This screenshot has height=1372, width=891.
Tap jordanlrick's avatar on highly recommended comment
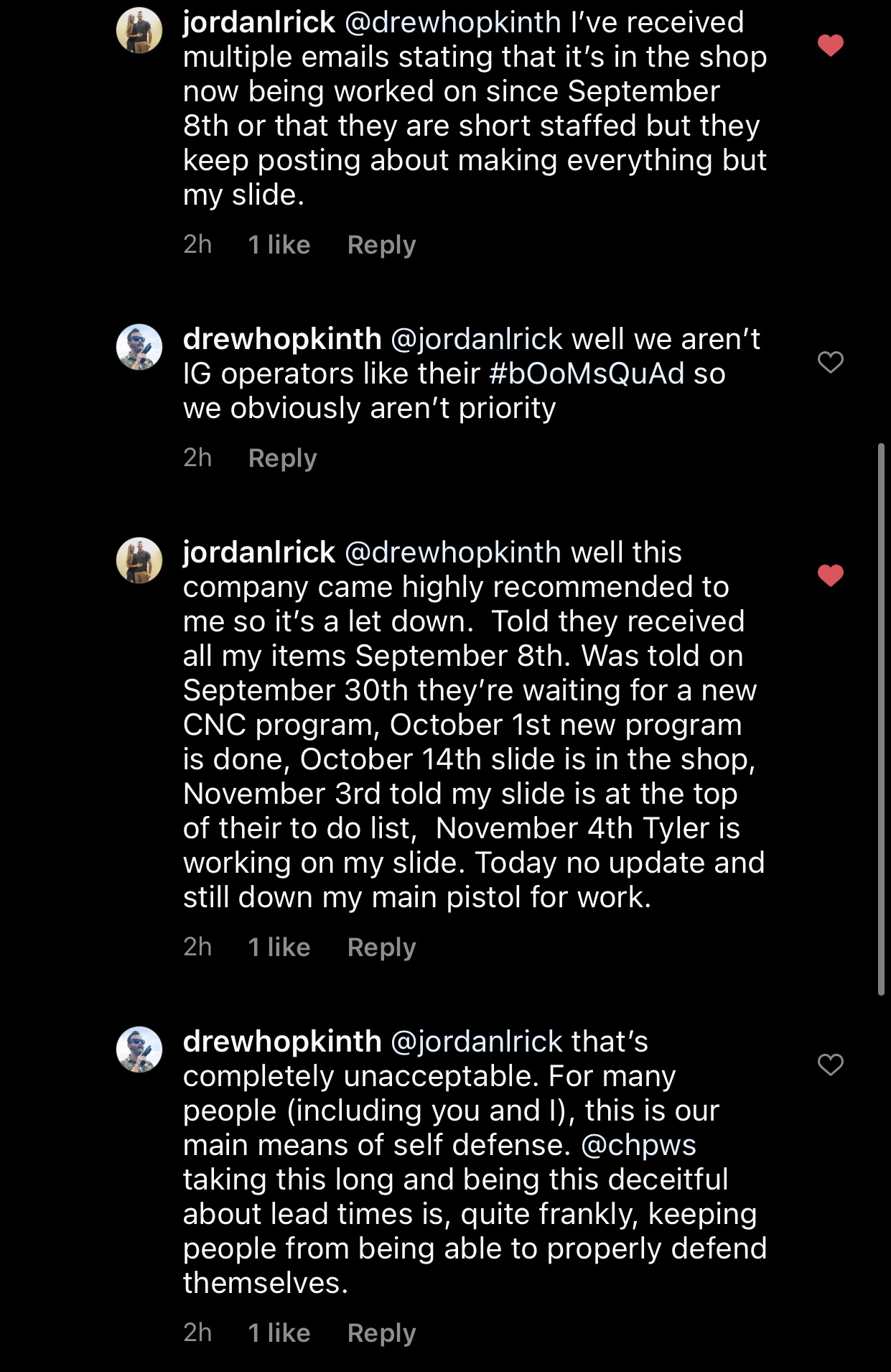coord(139,560)
